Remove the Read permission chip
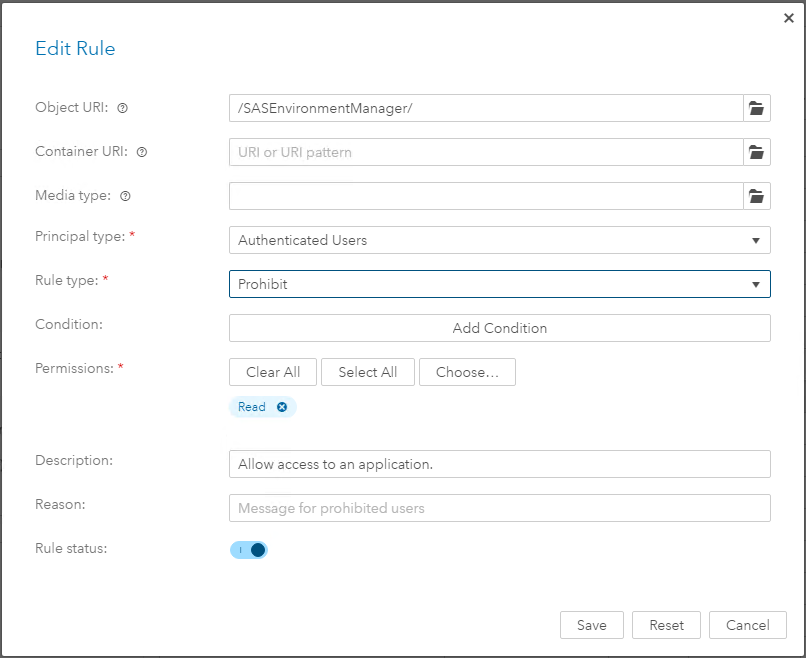 (x=282, y=407)
